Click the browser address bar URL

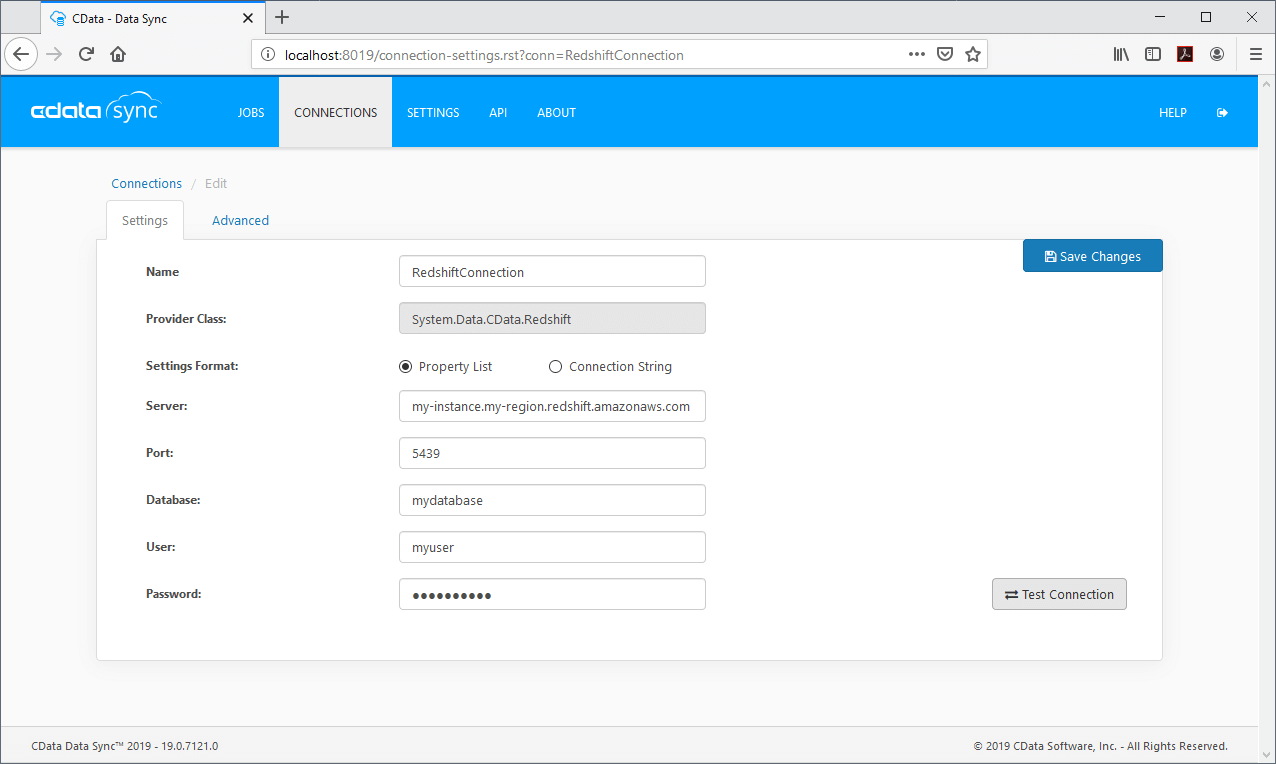485,55
